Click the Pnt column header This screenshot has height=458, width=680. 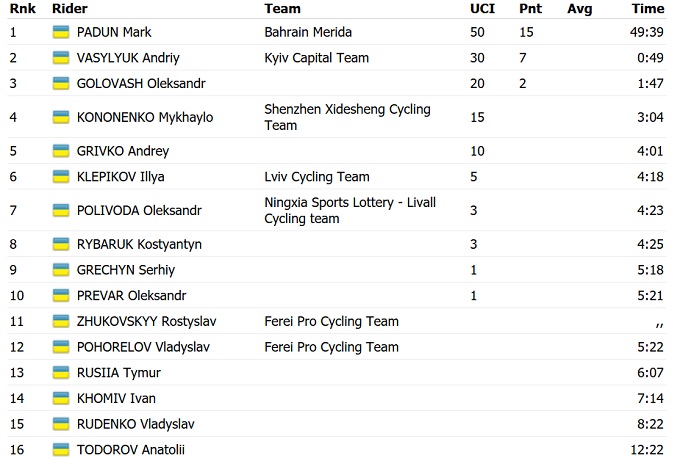[530, 9]
